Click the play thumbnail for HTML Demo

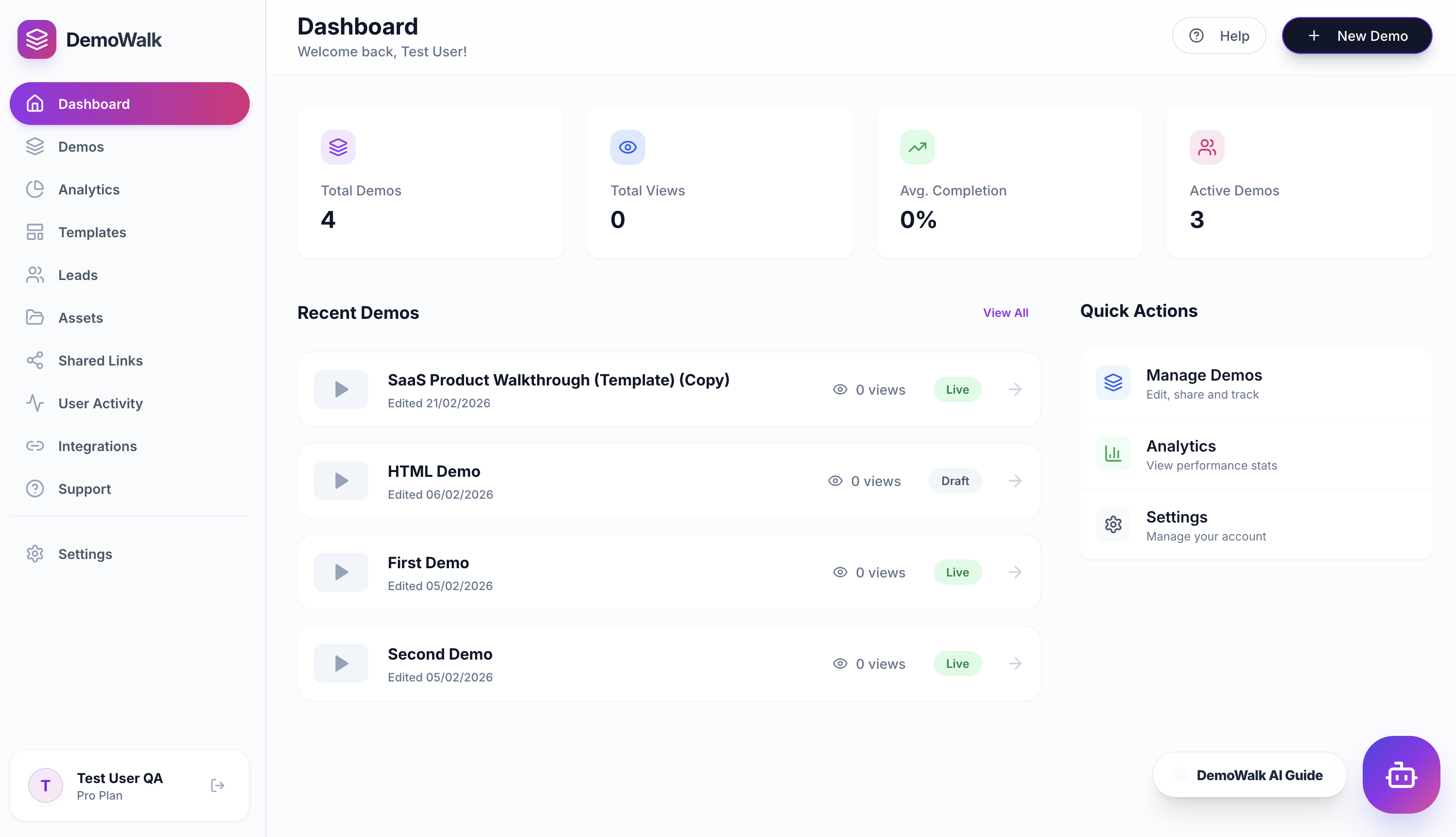click(x=341, y=481)
